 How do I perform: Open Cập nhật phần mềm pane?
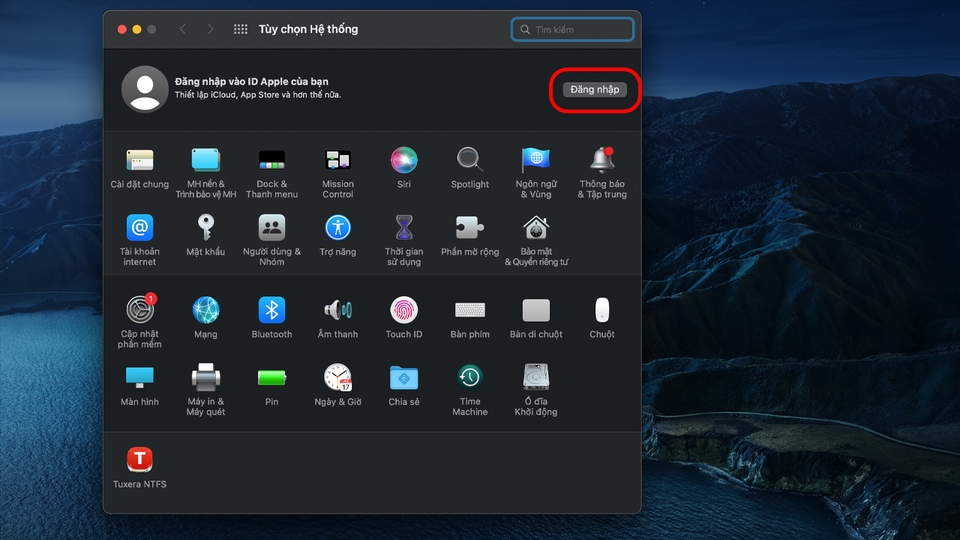[x=140, y=311]
